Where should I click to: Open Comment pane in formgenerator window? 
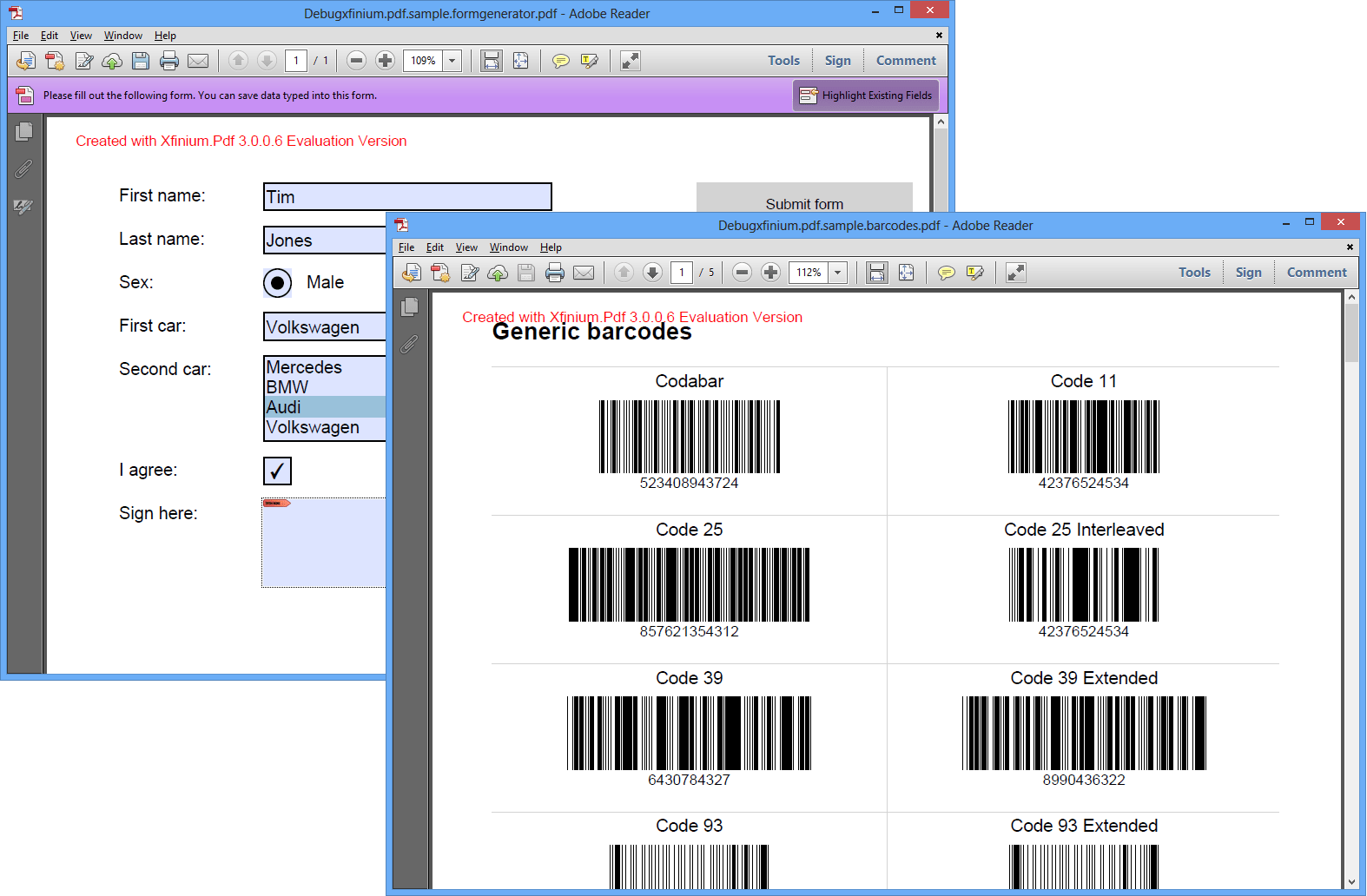(906, 61)
